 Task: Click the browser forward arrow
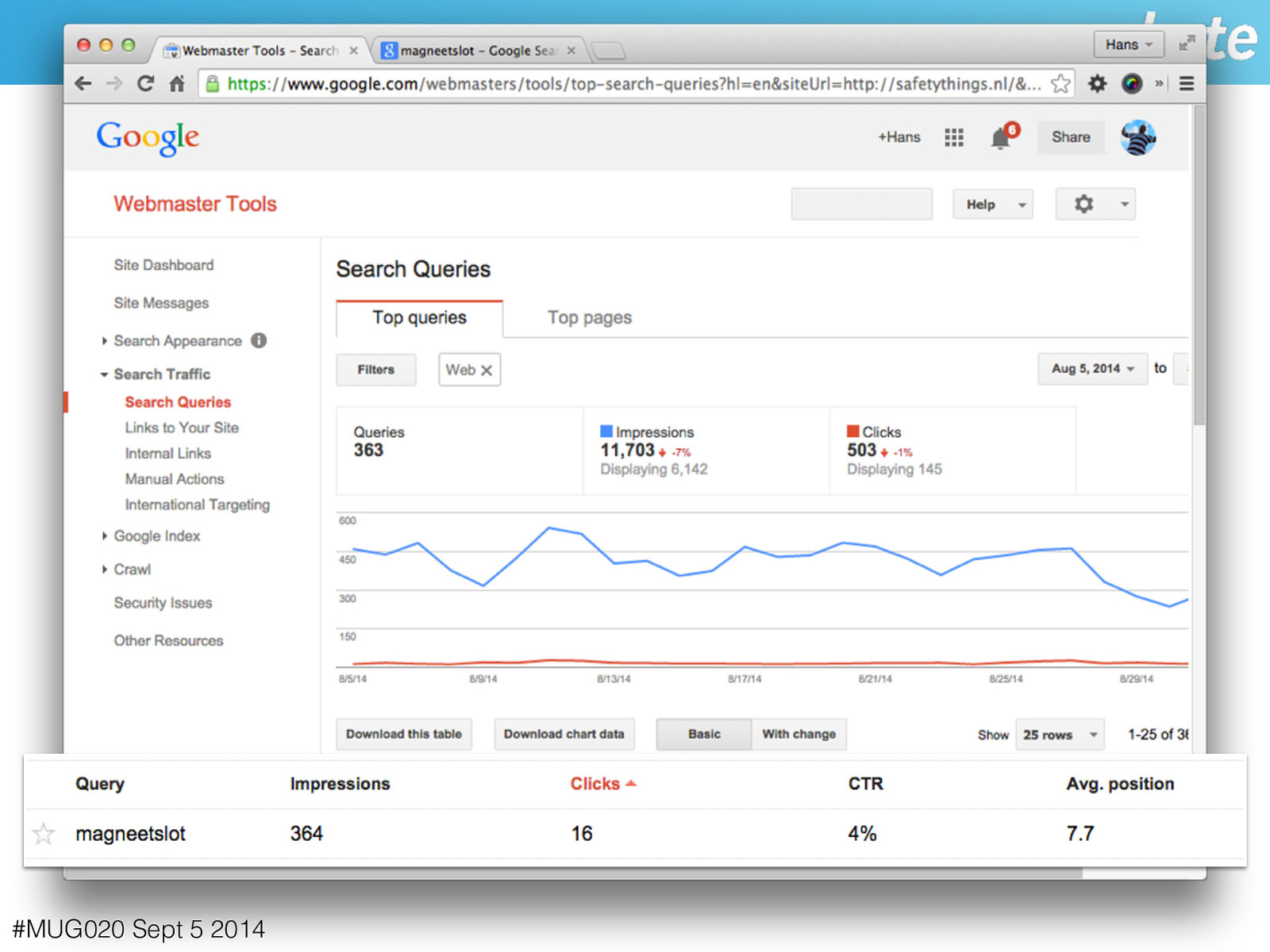114,83
